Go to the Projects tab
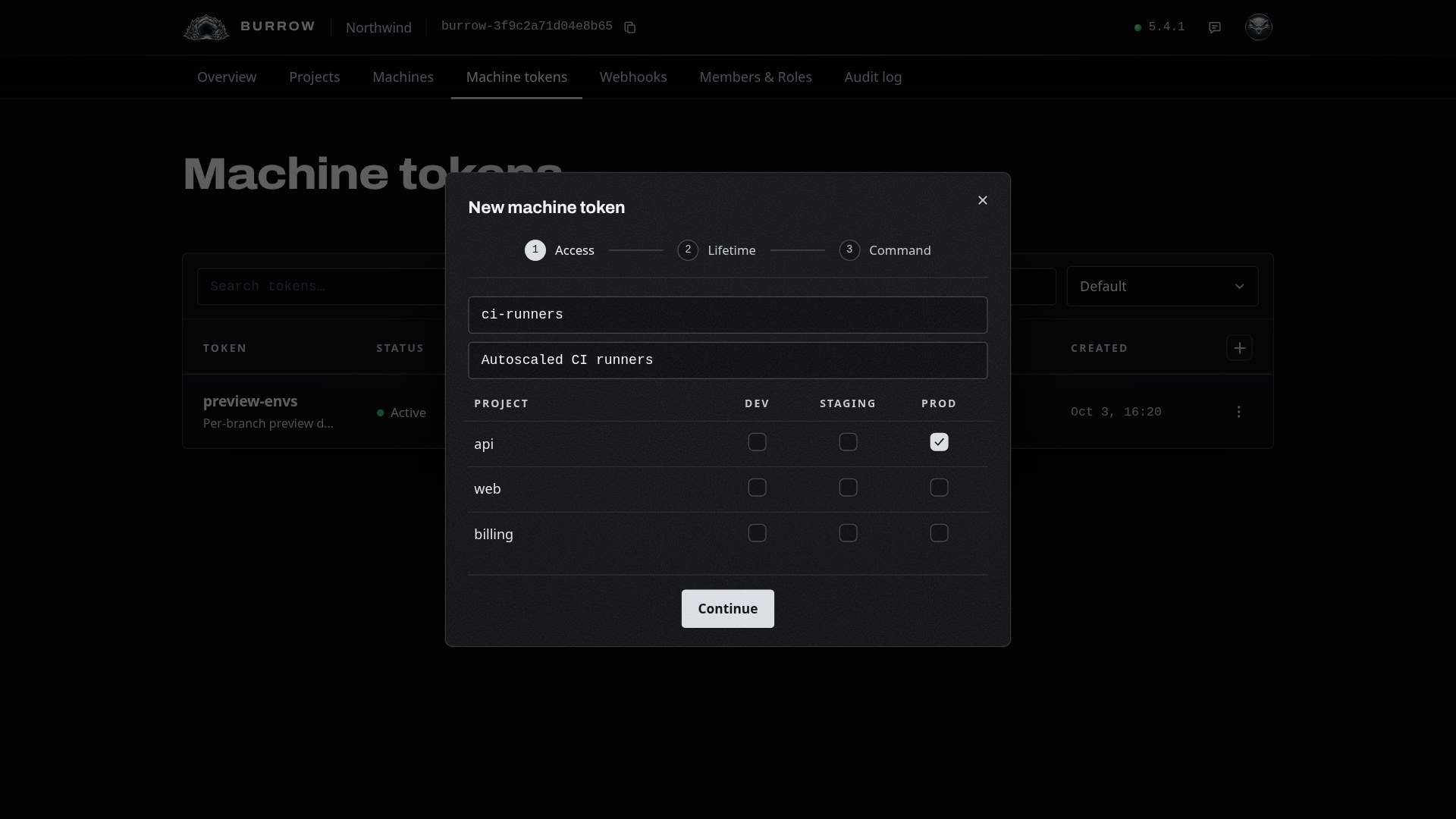 [314, 77]
